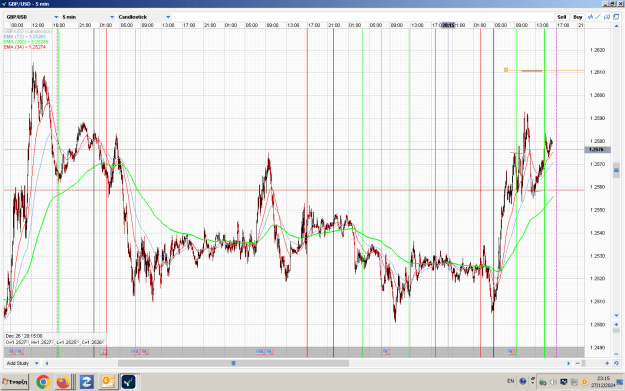Viewport: 625px width, 391px height.
Task: Click the price scale up arrow
Action: 616,27
